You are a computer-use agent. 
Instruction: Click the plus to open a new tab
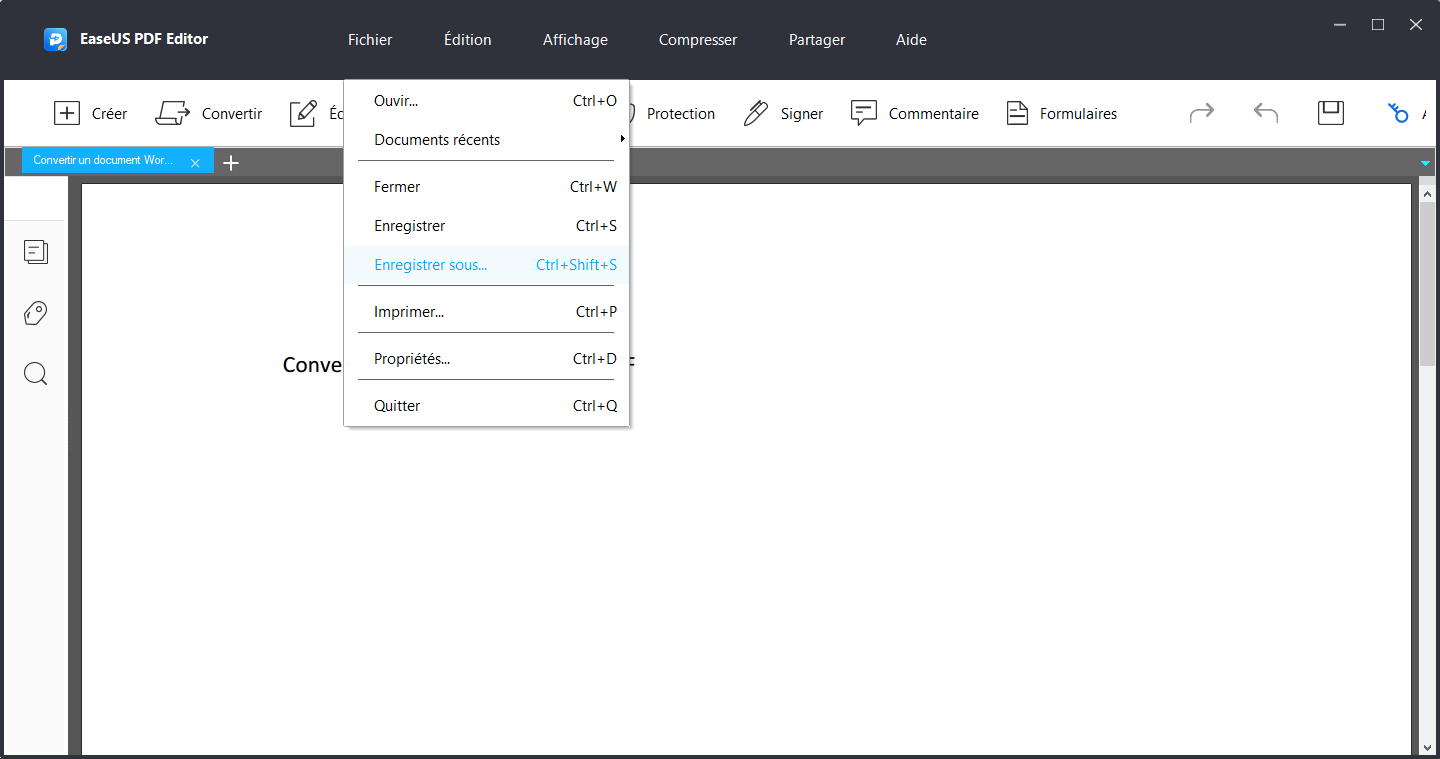tap(231, 162)
